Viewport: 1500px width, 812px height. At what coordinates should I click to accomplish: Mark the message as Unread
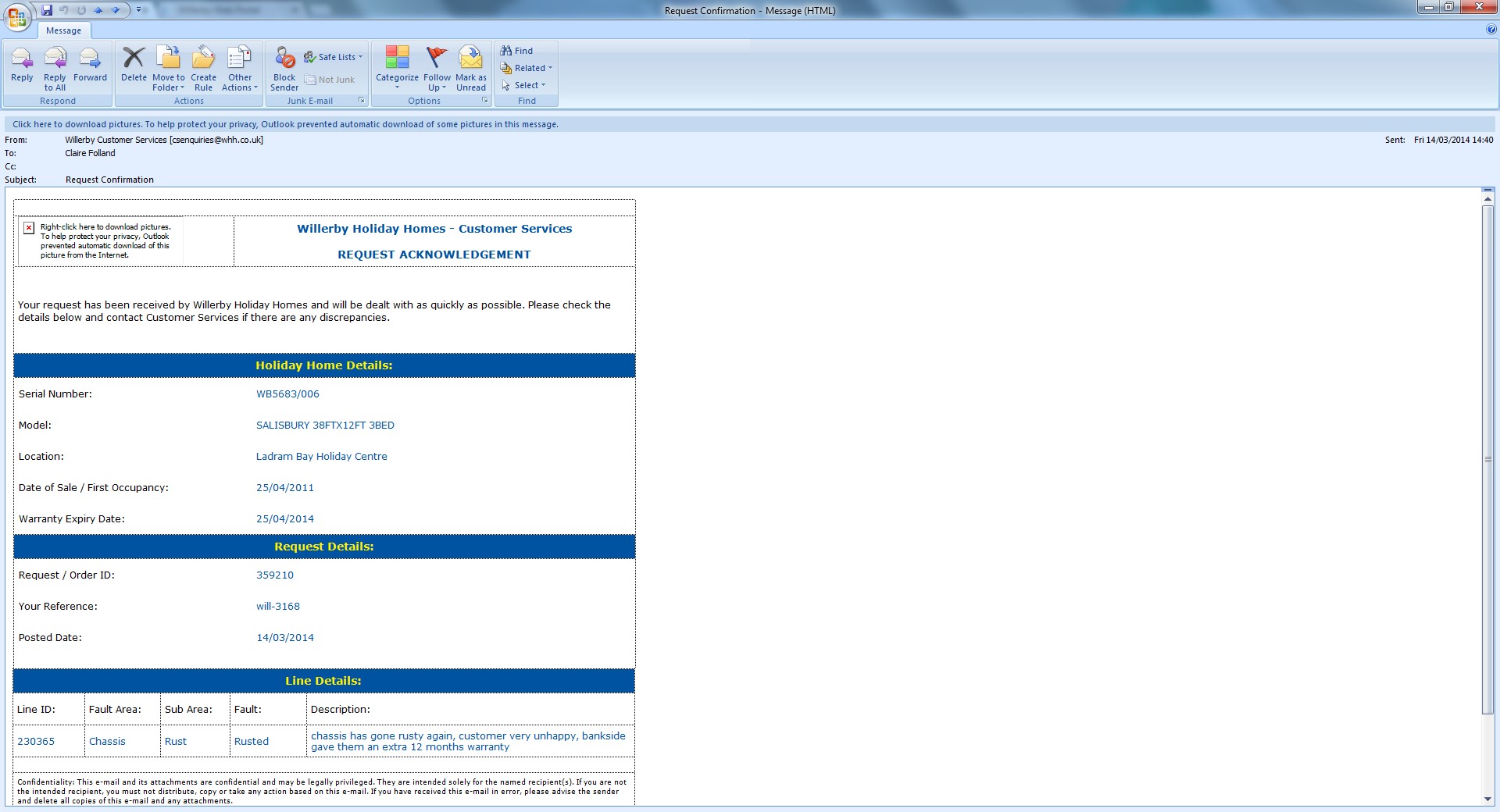point(471,69)
